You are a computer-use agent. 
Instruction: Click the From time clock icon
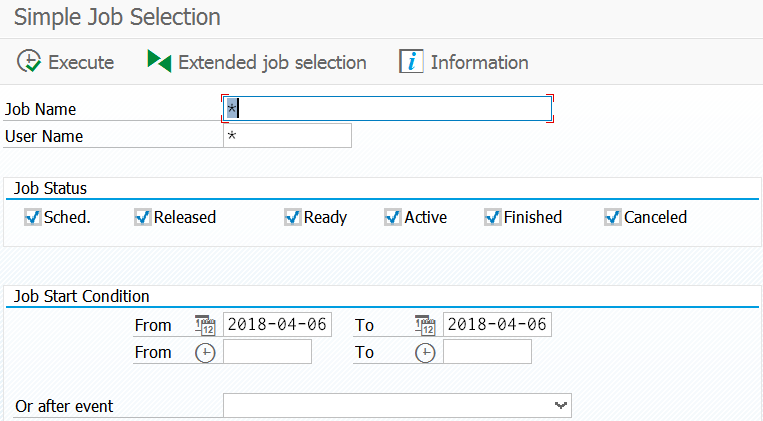(x=205, y=352)
